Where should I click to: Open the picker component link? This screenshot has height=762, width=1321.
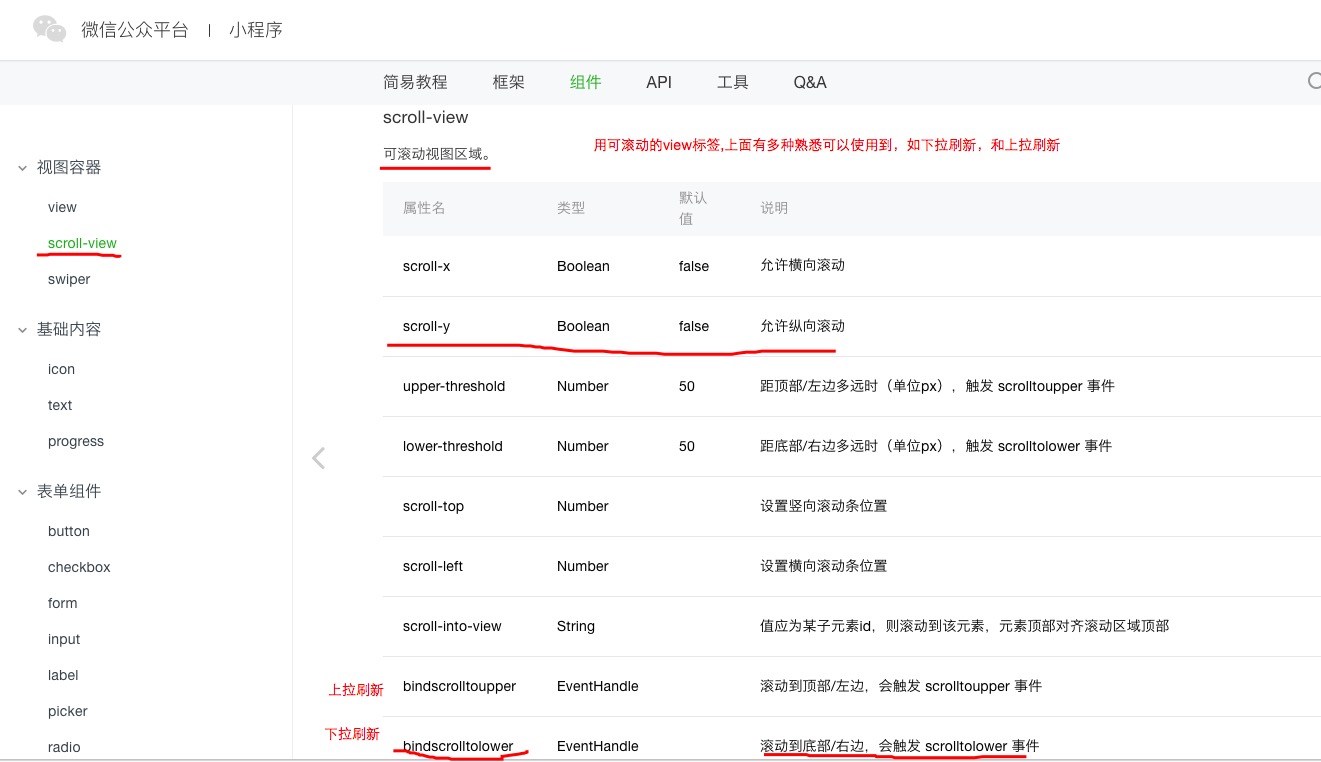pyautogui.click(x=67, y=711)
